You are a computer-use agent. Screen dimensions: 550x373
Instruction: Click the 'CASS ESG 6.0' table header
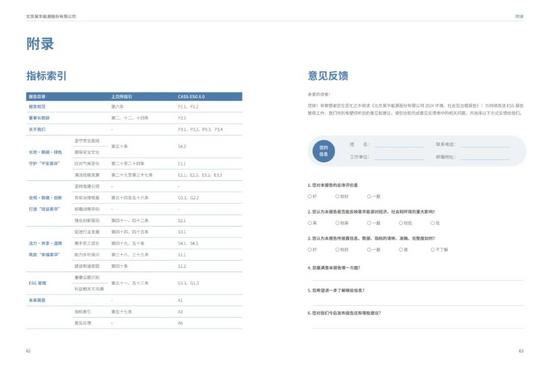(x=191, y=96)
